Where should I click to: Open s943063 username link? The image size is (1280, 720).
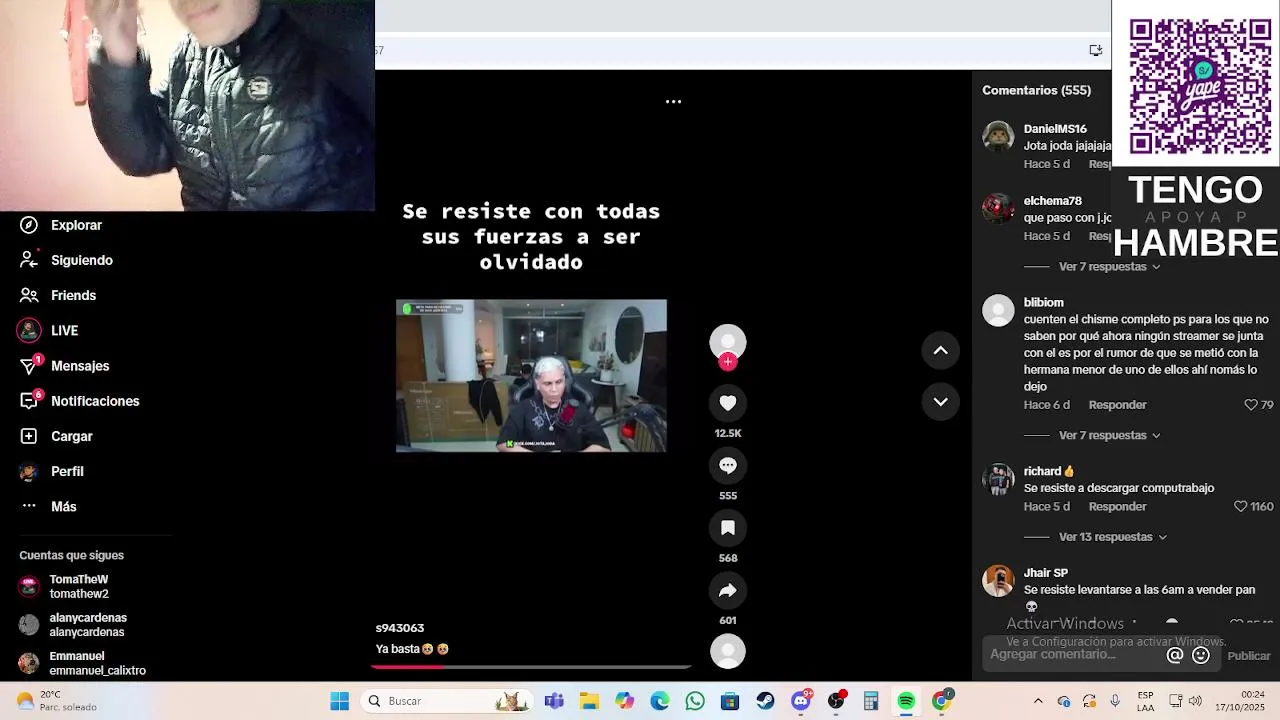[400, 628]
